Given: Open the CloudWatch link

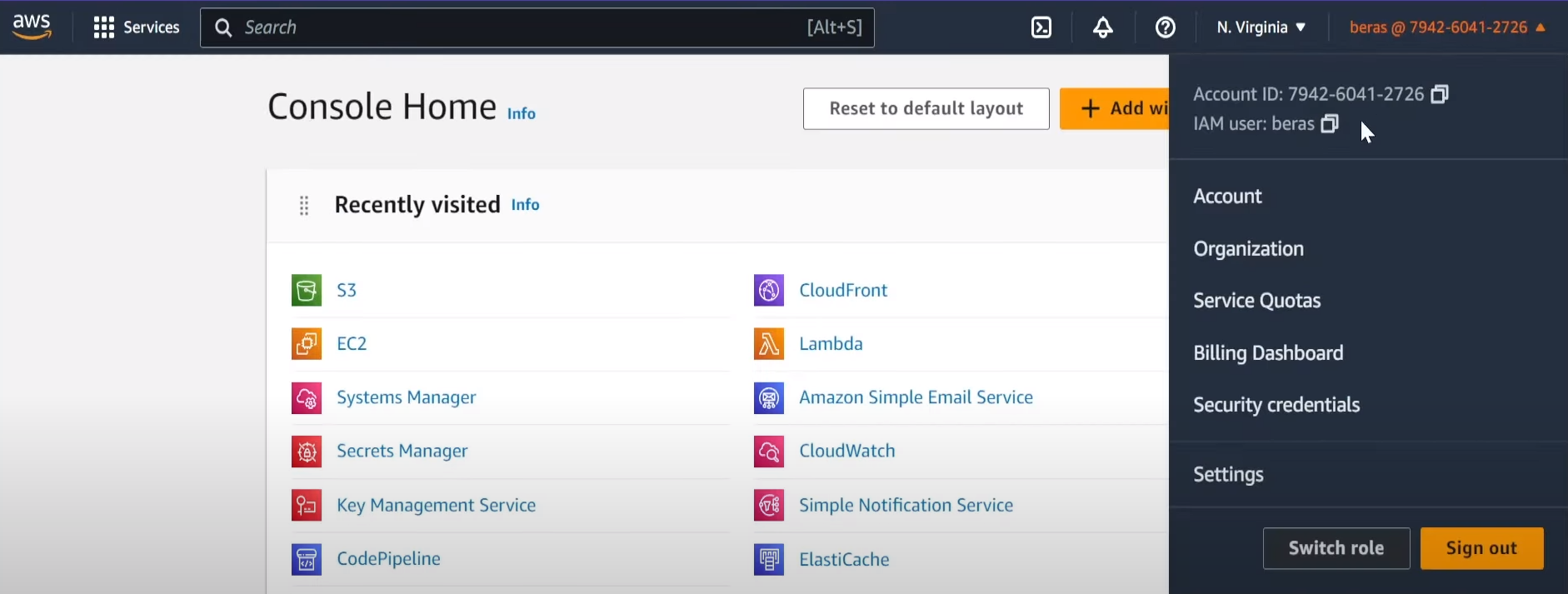Looking at the screenshot, I should coord(847,451).
